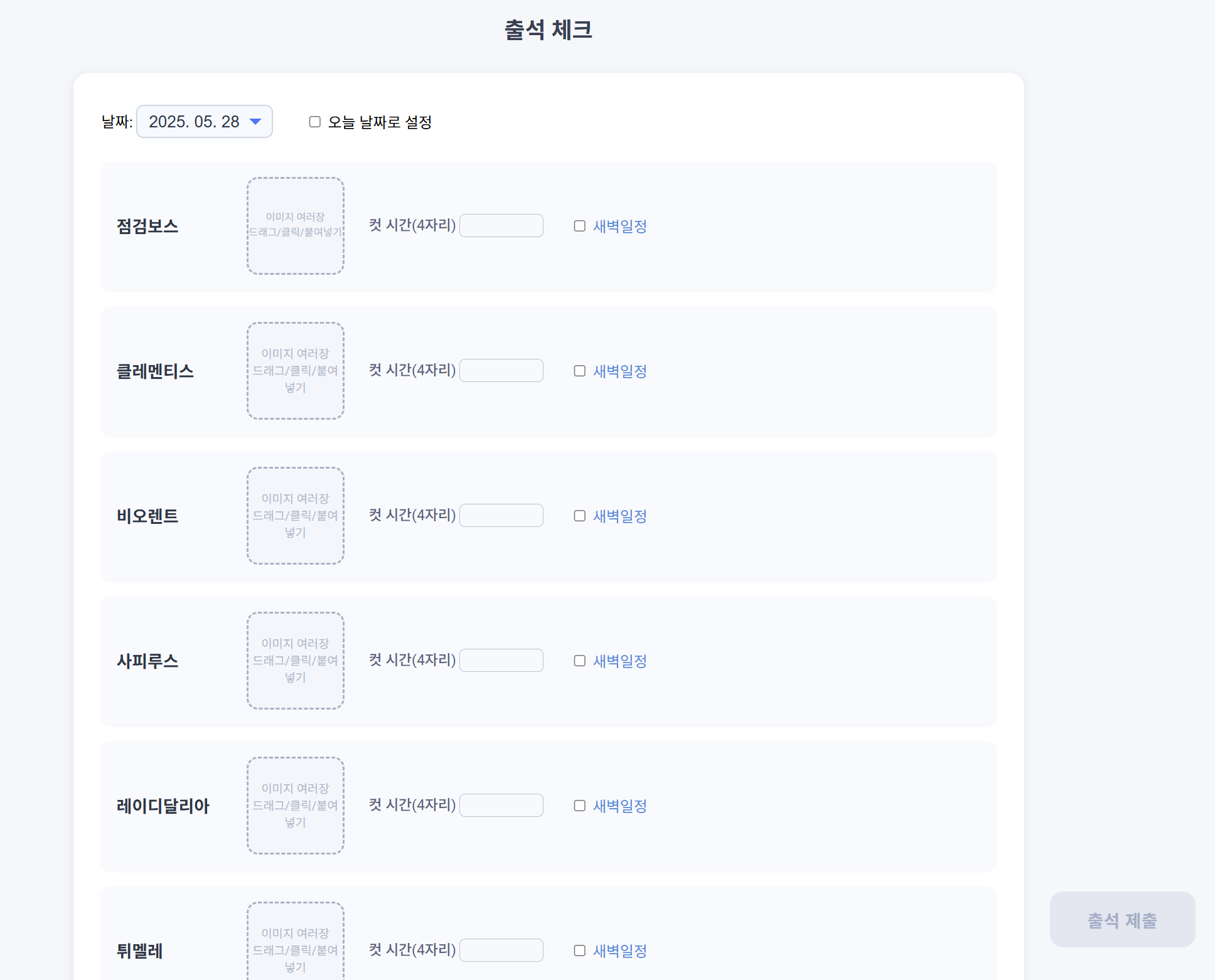Check the 새벽일정 box for 점검보스
Viewport: 1215px width, 980px height.
tap(580, 226)
